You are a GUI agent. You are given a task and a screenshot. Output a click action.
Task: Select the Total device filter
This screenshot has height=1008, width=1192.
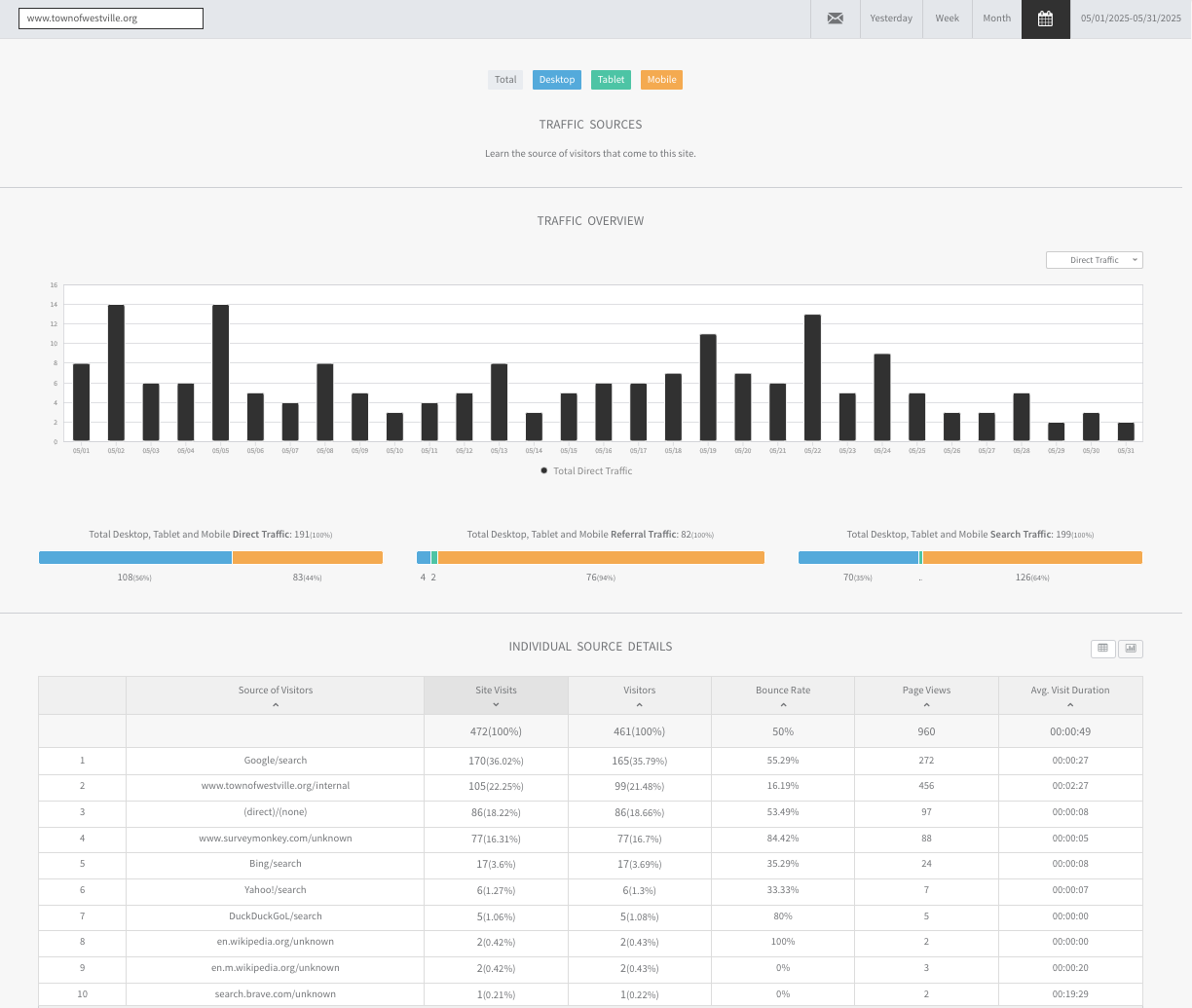(505, 80)
